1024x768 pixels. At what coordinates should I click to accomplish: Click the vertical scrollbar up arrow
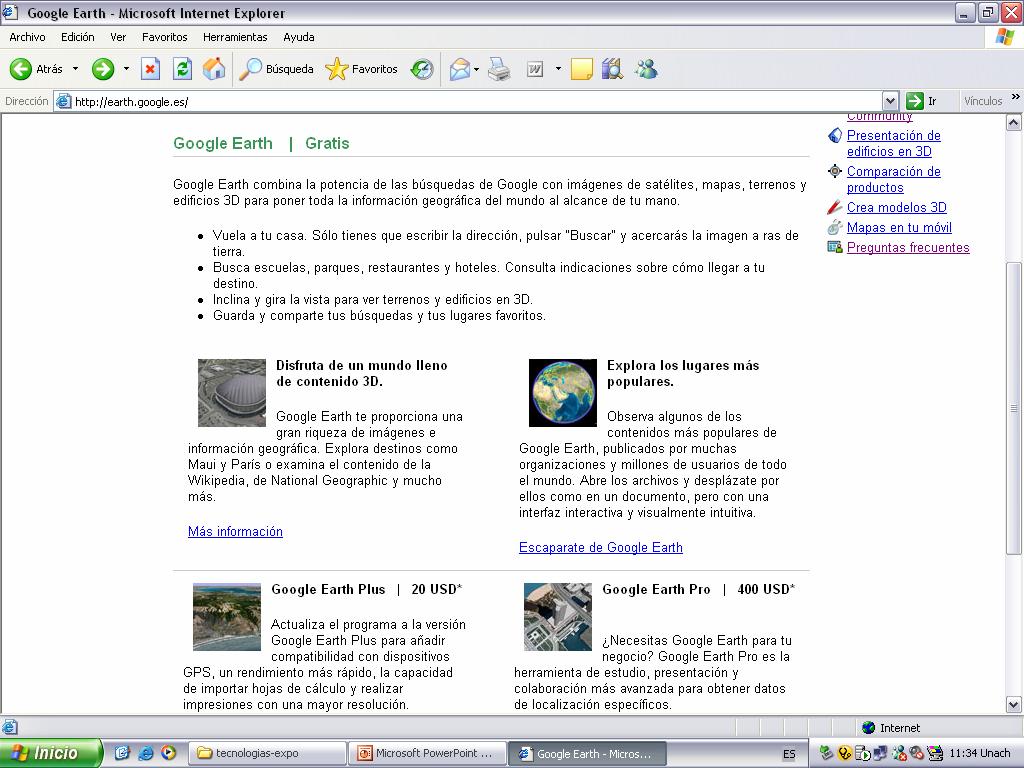click(x=1013, y=122)
